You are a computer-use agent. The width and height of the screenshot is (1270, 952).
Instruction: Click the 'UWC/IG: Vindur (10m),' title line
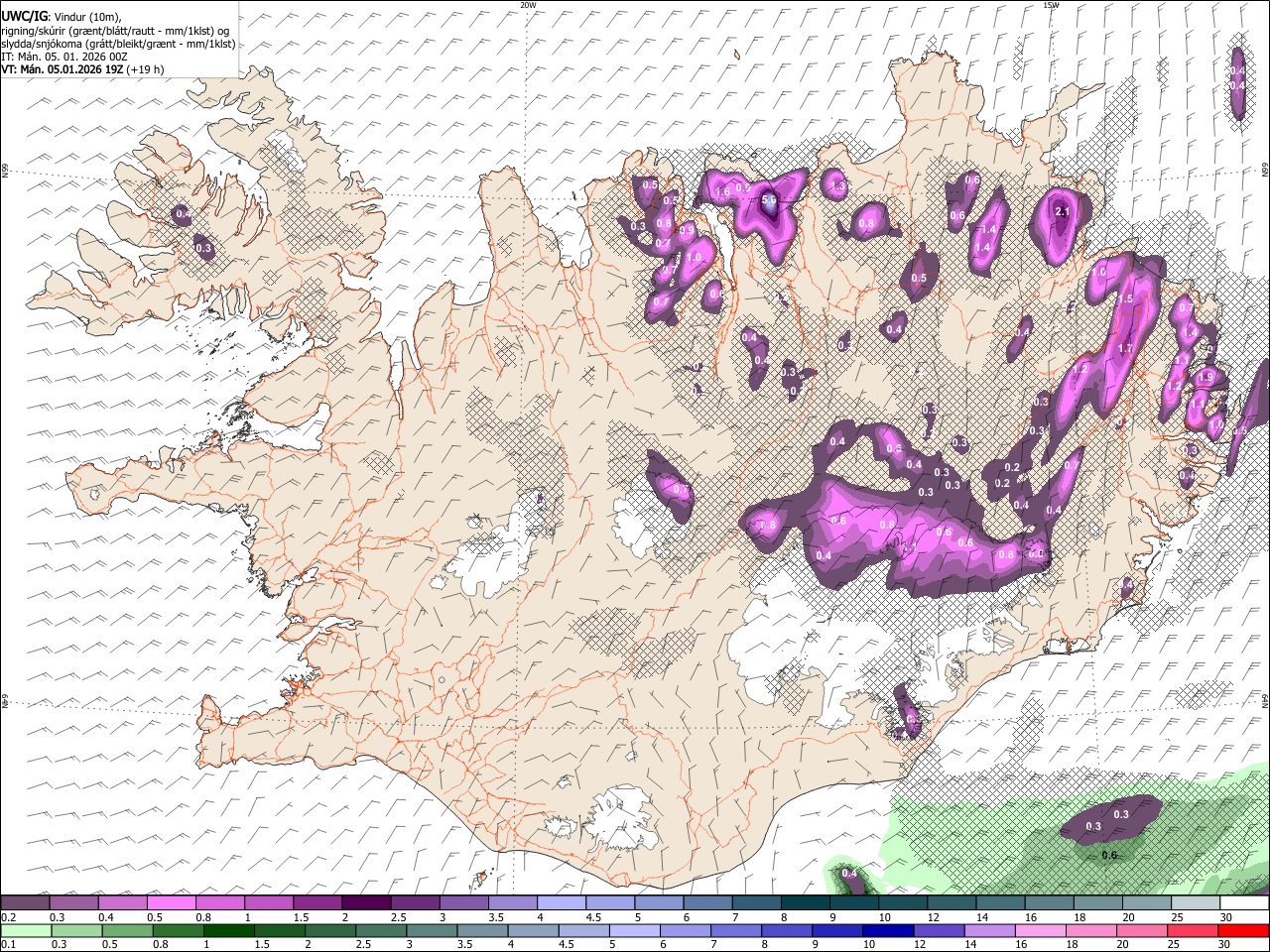click(62, 17)
